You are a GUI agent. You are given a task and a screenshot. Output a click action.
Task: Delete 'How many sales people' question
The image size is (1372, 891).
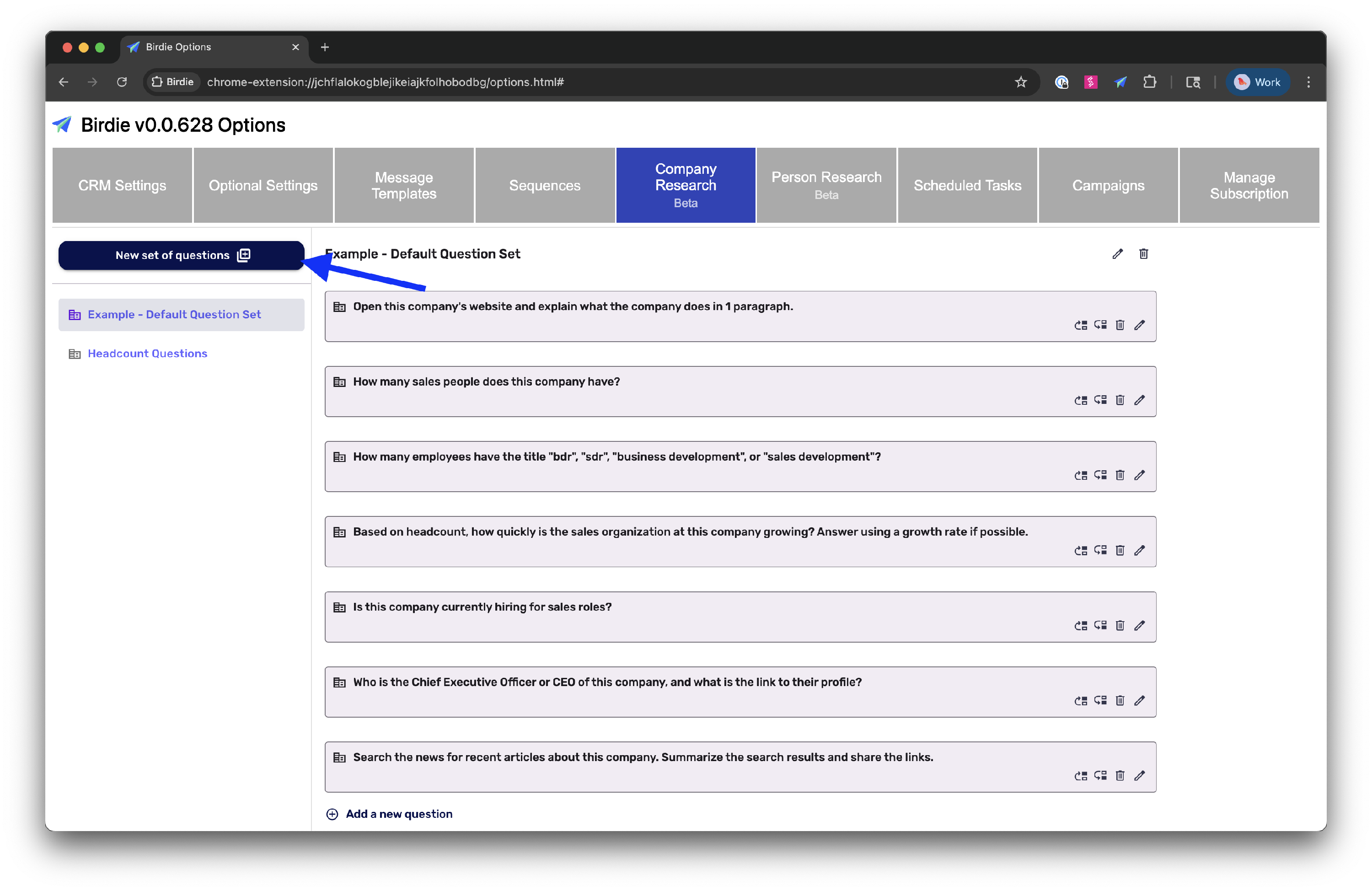point(1120,400)
